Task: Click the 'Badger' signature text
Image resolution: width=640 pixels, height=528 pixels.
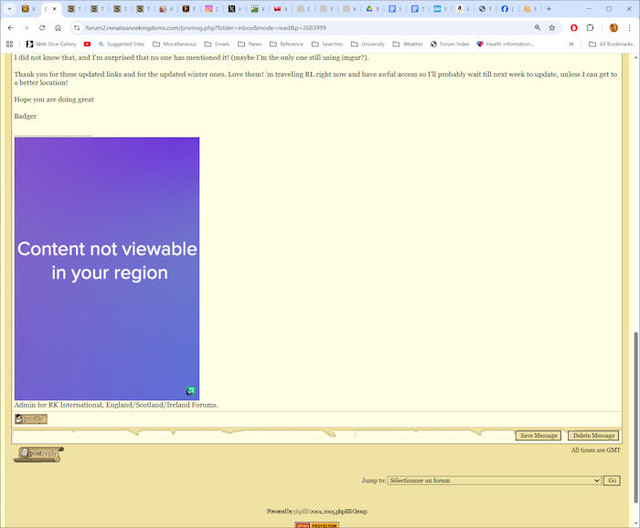Action: pos(25,116)
